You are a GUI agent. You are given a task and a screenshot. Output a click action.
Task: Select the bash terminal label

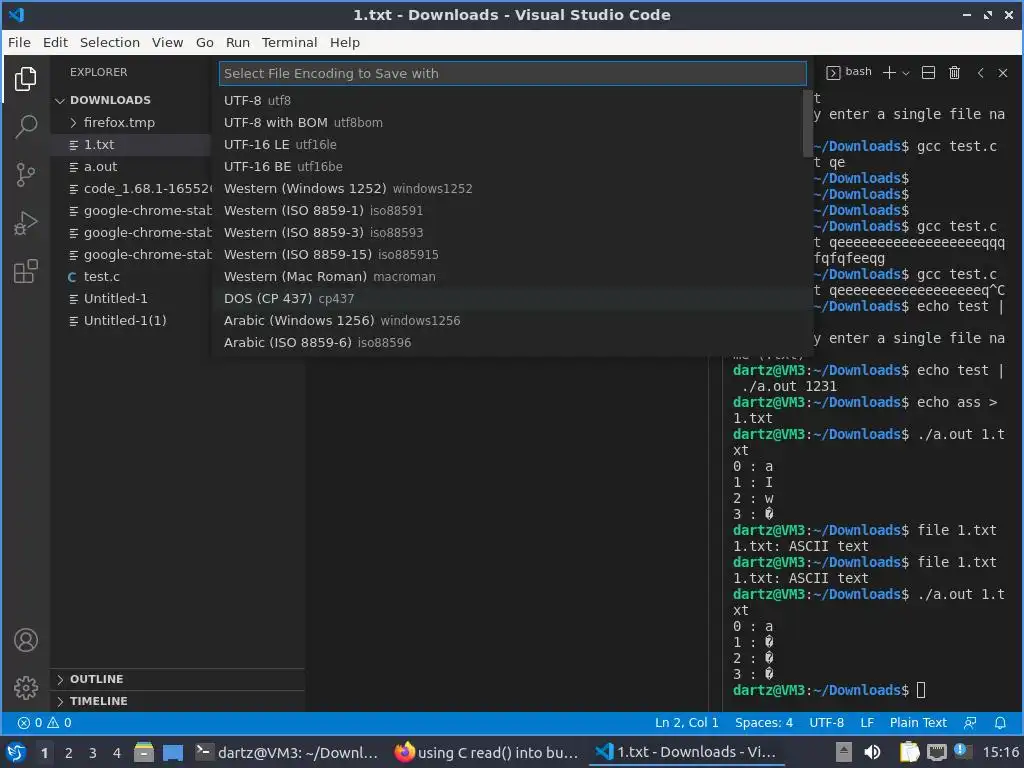849,72
